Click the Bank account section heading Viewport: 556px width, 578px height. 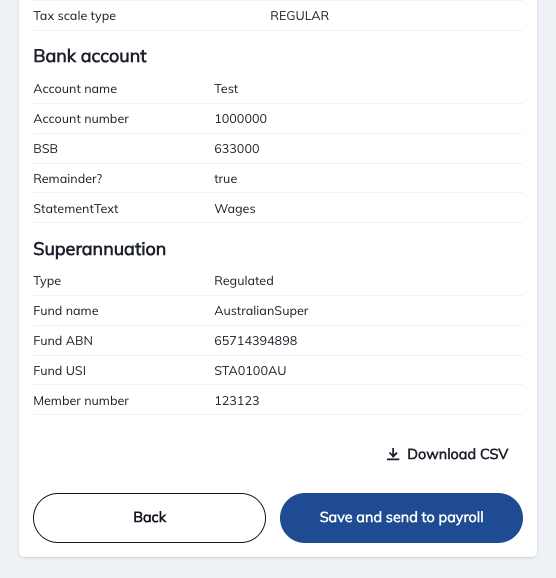click(90, 56)
